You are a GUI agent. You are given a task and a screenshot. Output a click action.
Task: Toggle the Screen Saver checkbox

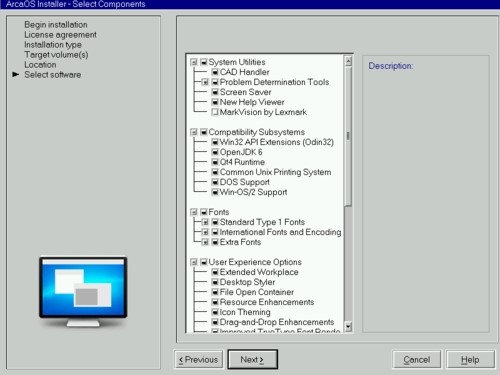coord(215,92)
